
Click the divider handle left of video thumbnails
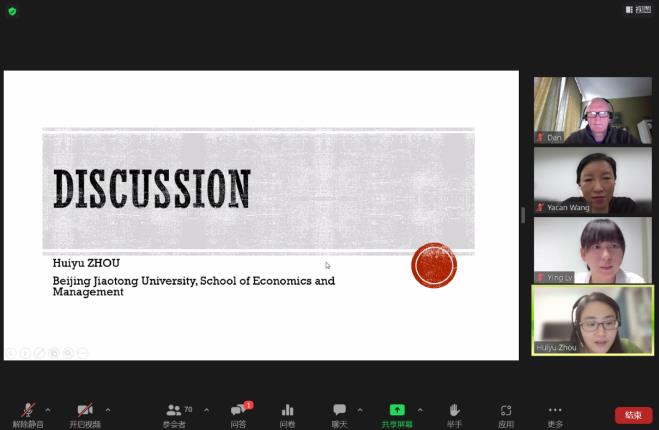click(x=523, y=215)
